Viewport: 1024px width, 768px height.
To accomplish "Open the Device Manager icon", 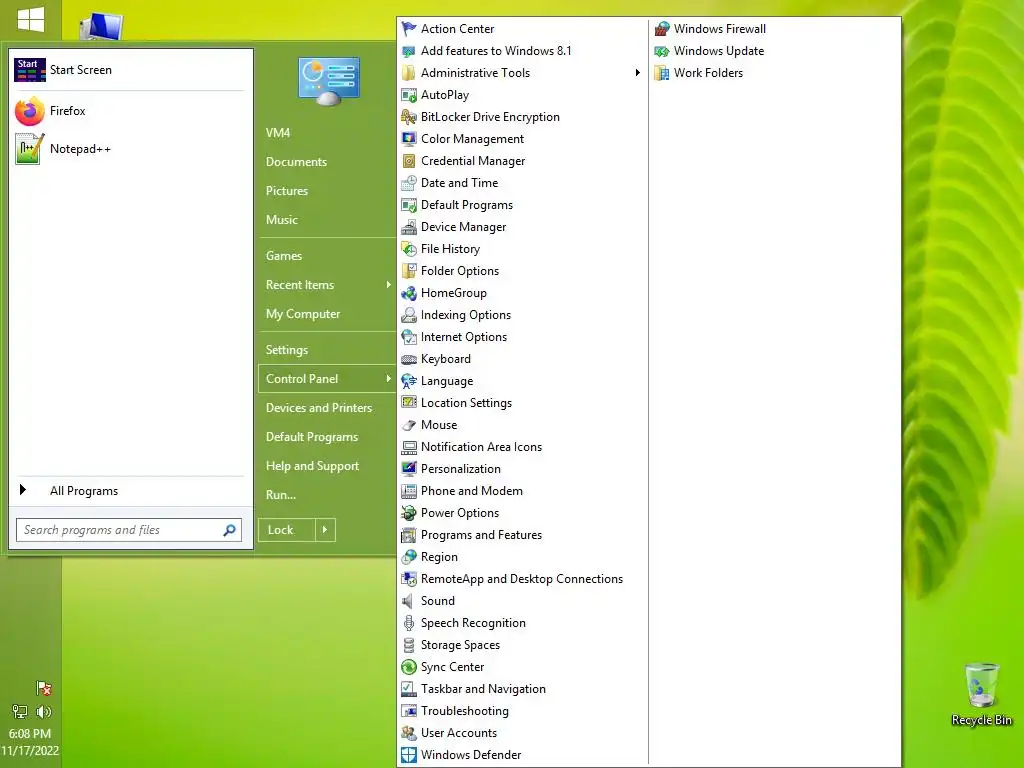I will pos(409,227).
